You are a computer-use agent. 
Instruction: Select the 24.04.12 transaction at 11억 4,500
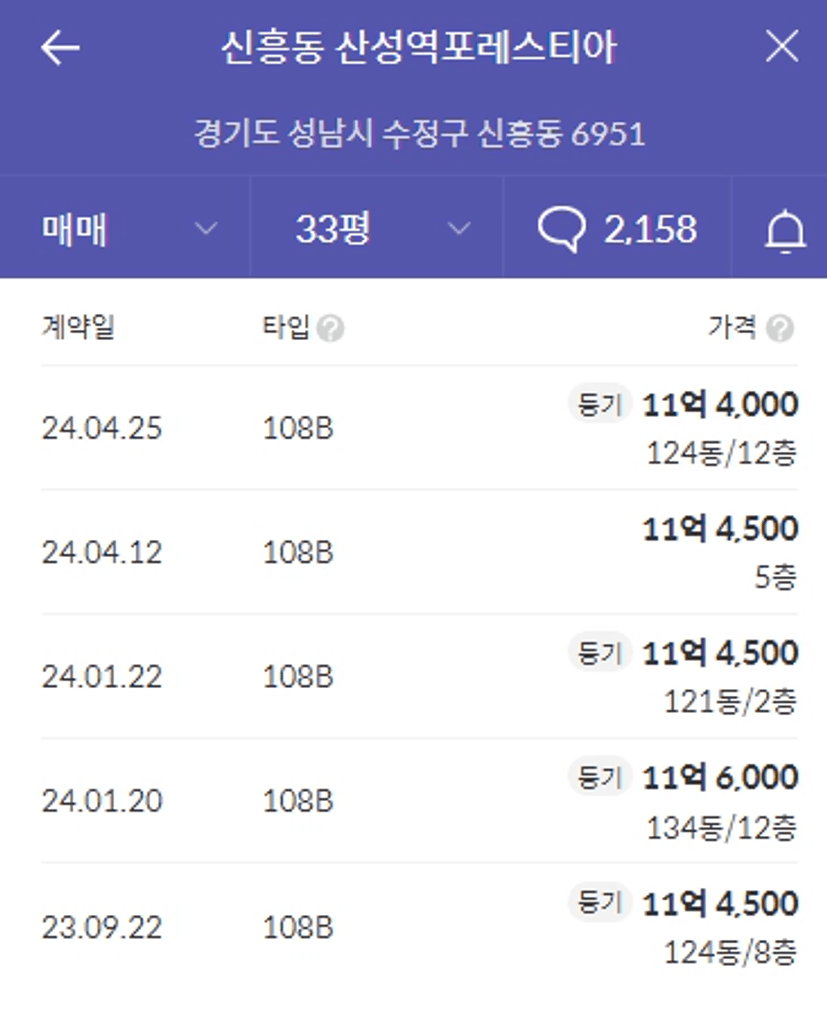click(419, 552)
